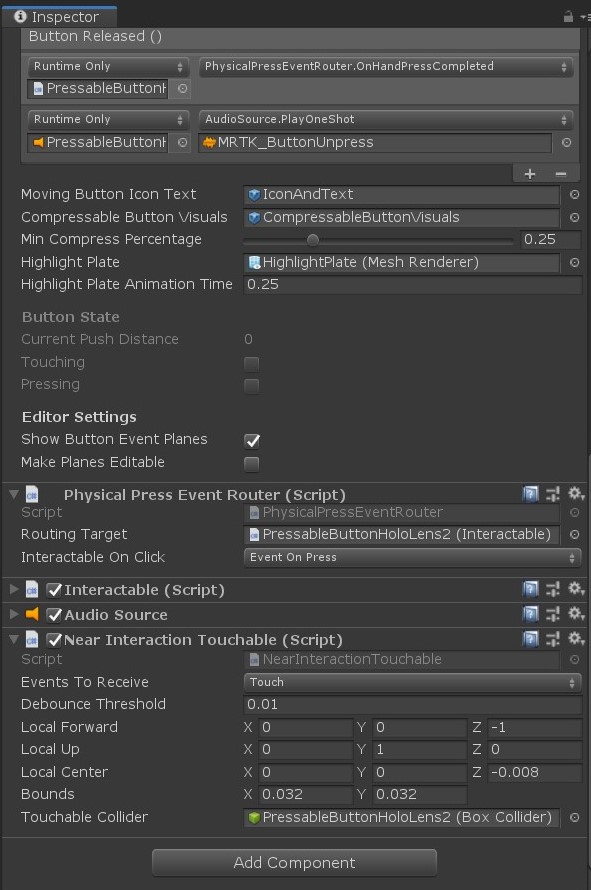
Task: Click Highlight Plate Animation Time field
Action: 413,284
